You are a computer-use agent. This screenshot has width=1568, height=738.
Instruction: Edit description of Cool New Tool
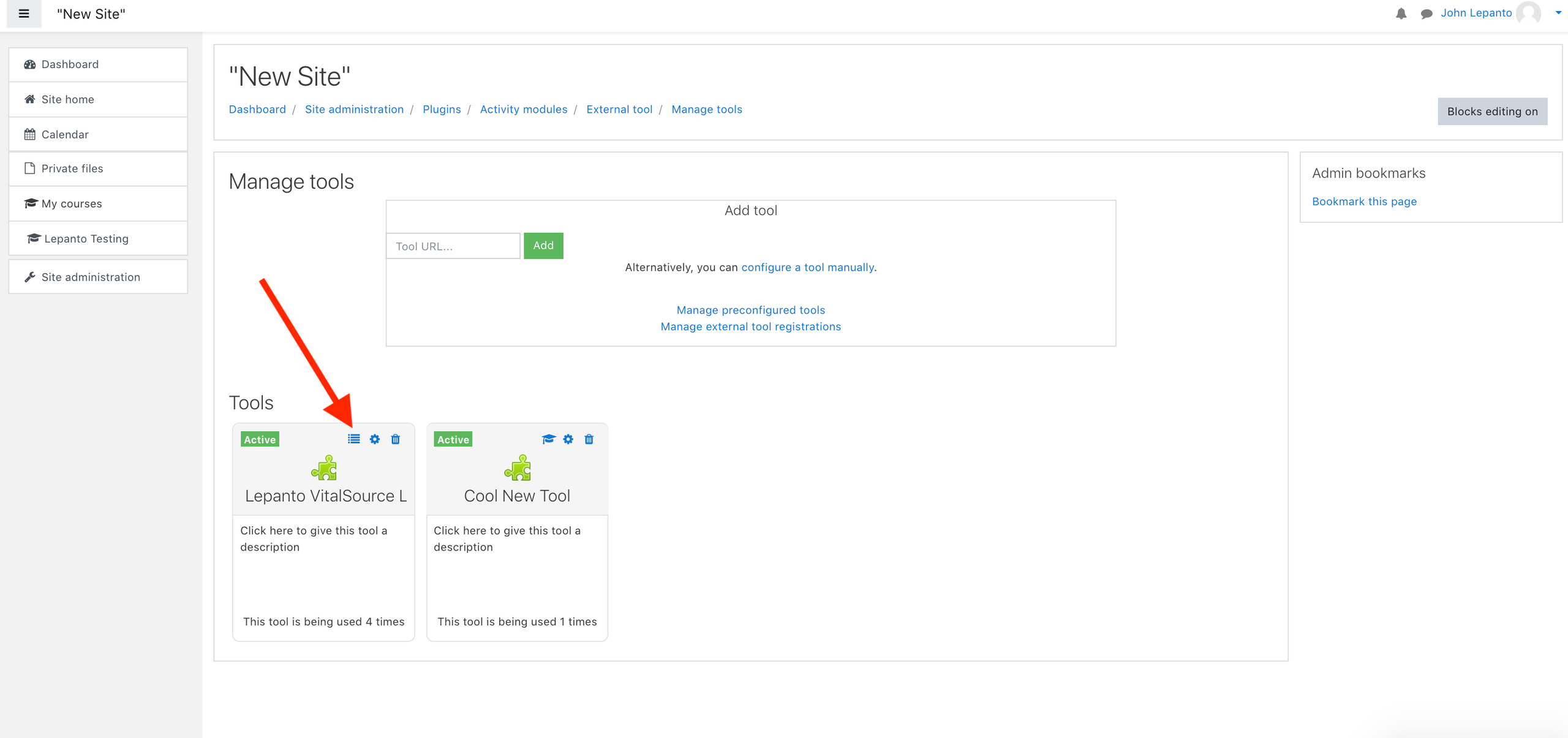(x=507, y=538)
